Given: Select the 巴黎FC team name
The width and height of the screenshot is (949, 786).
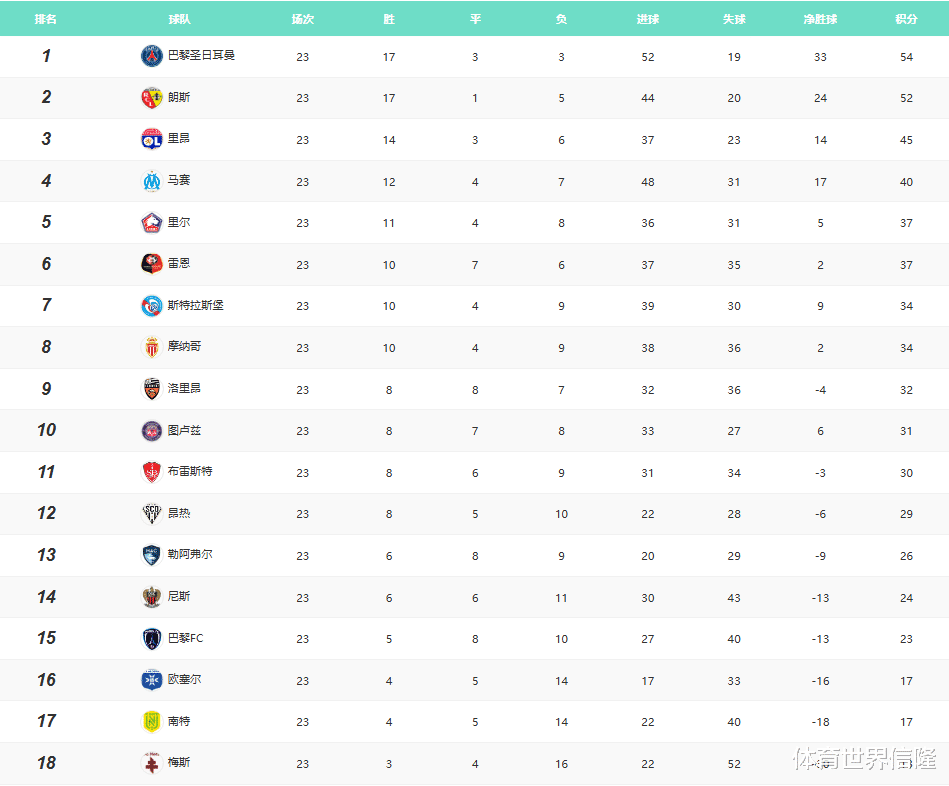Looking at the screenshot, I should tap(185, 638).
